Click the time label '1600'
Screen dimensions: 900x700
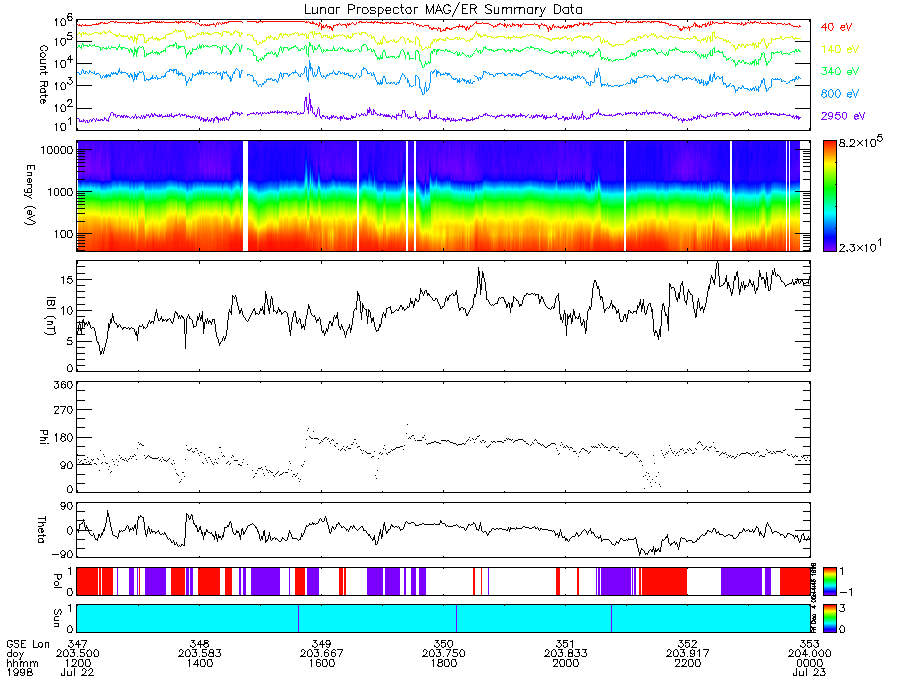click(321, 663)
